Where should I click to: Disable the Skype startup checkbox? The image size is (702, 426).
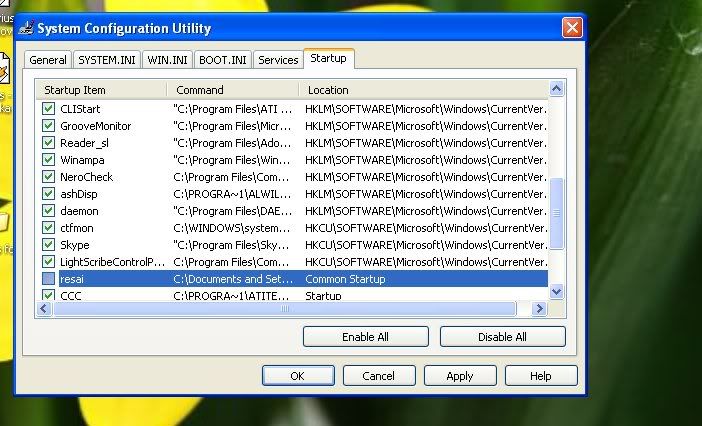click(48, 245)
